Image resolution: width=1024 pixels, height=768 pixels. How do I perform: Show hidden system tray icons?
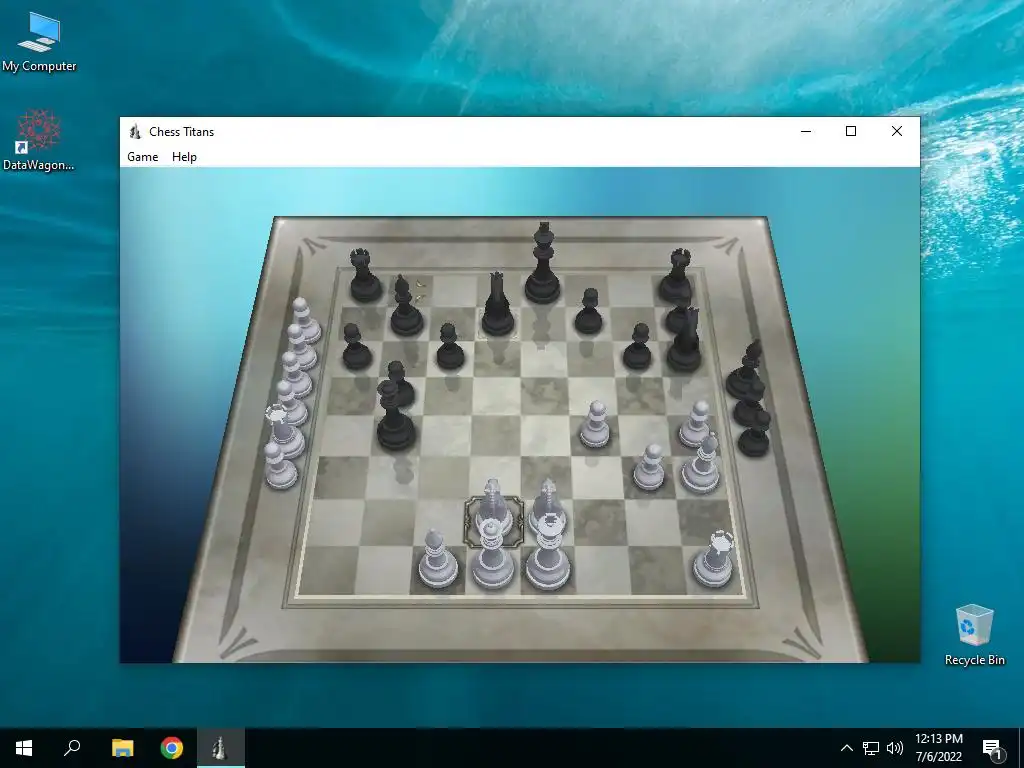(846, 748)
